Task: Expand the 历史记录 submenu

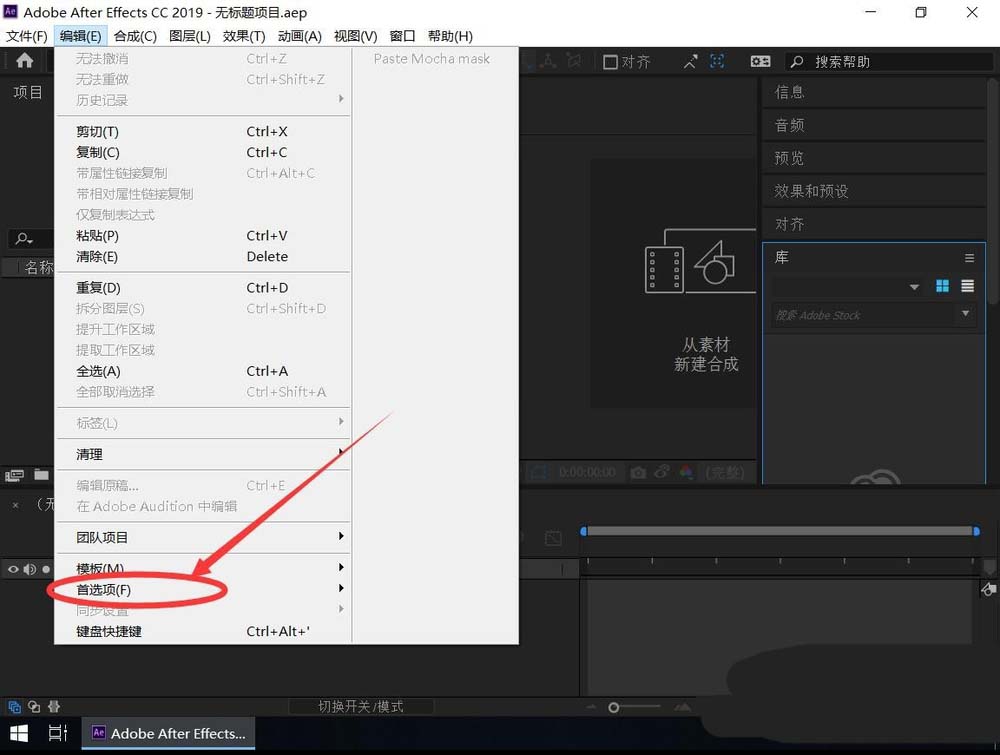Action: pyautogui.click(x=203, y=100)
